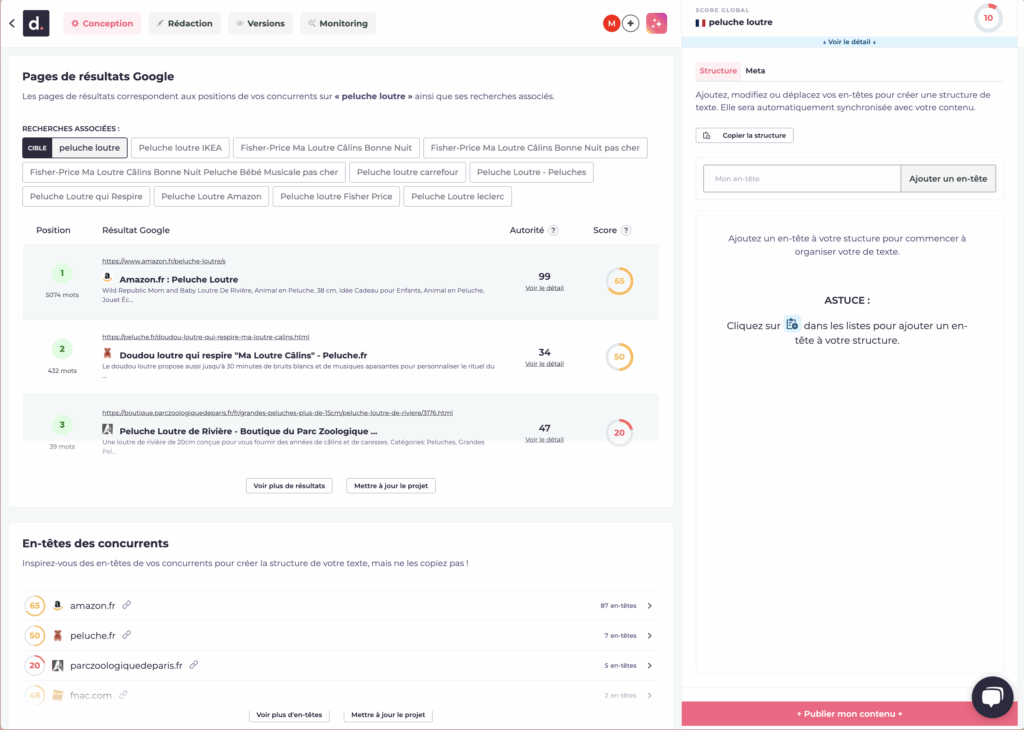Click the Amazon favicon in result 1
1024x730 pixels.
107,278
